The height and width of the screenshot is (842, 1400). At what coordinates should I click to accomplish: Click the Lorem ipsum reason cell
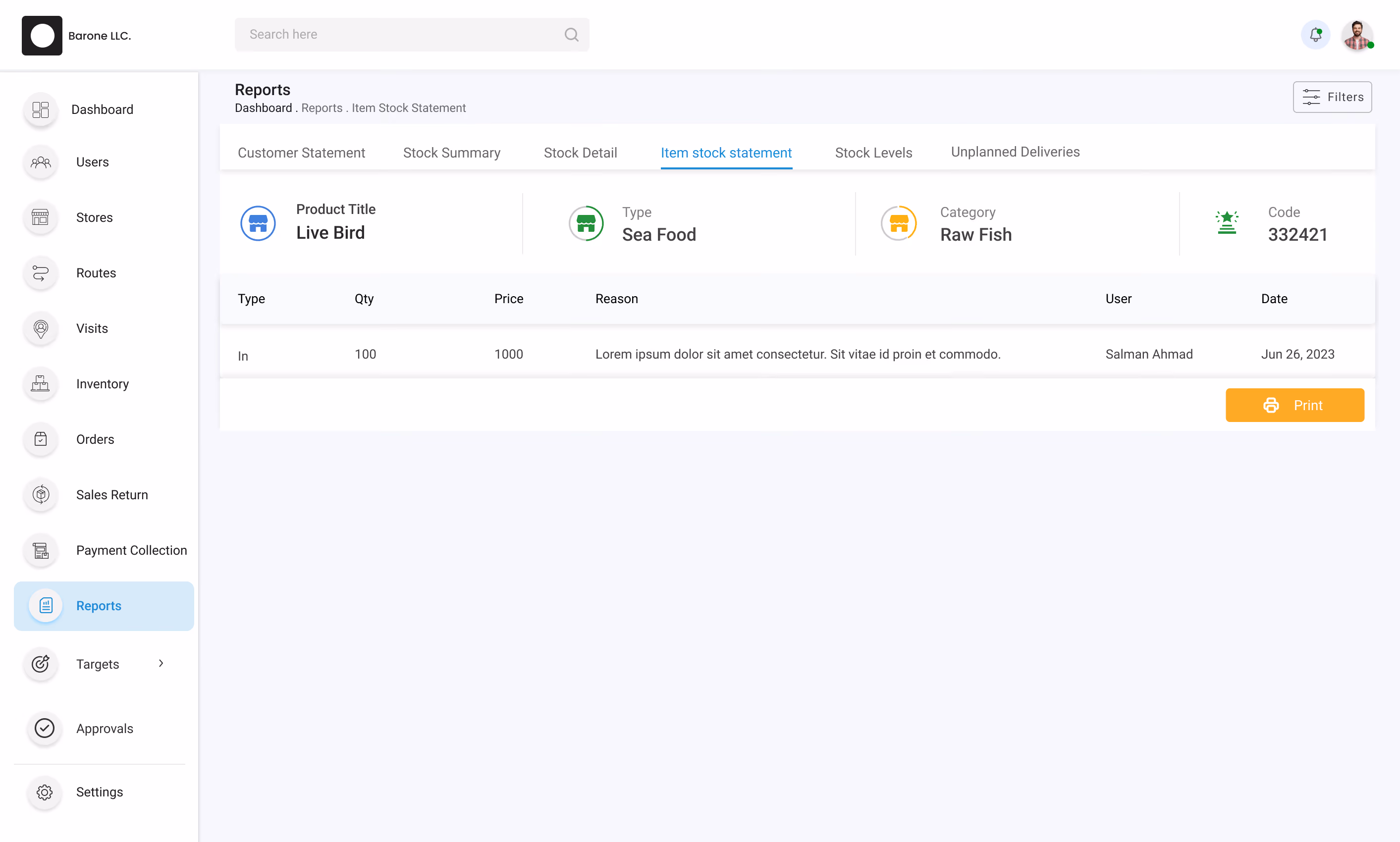[798, 354]
